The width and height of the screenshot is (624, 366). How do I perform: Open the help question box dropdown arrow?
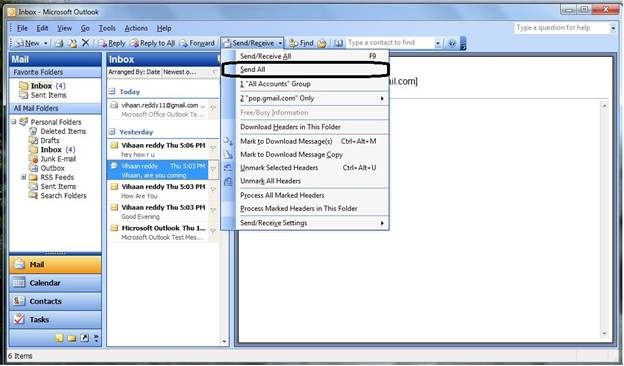coord(613,28)
